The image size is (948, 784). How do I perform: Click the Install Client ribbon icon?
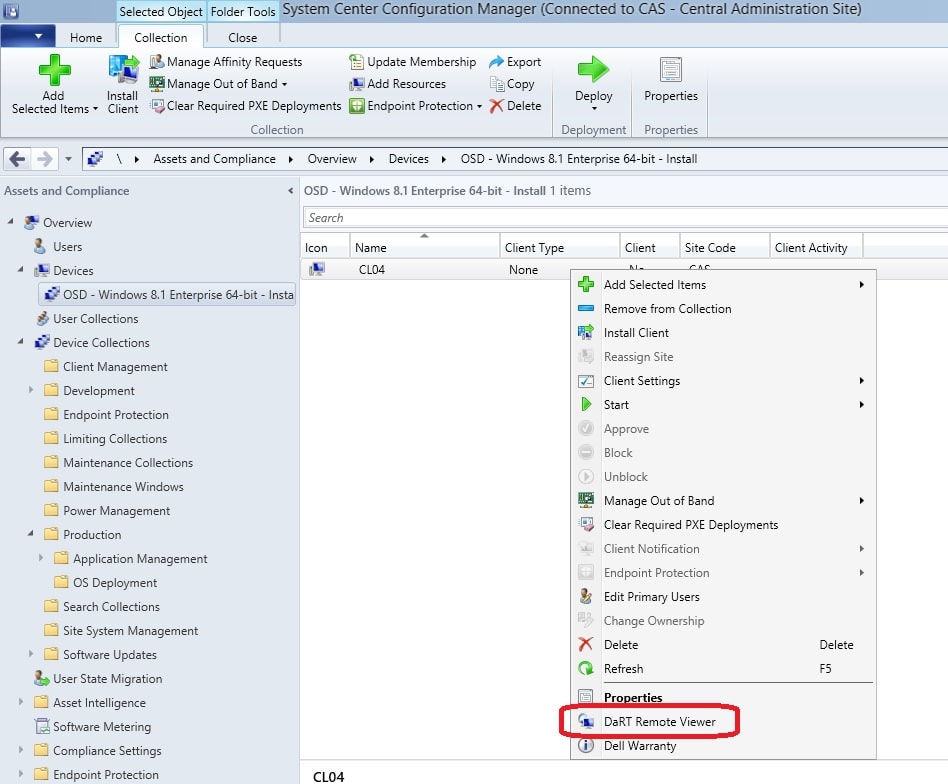click(x=123, y=70)
